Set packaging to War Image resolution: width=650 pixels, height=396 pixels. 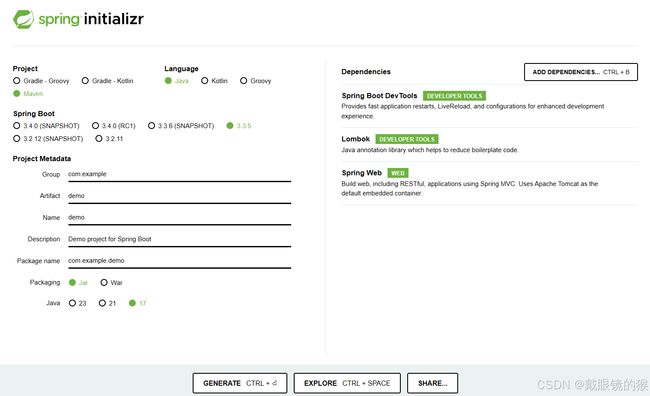coord(111,283)
